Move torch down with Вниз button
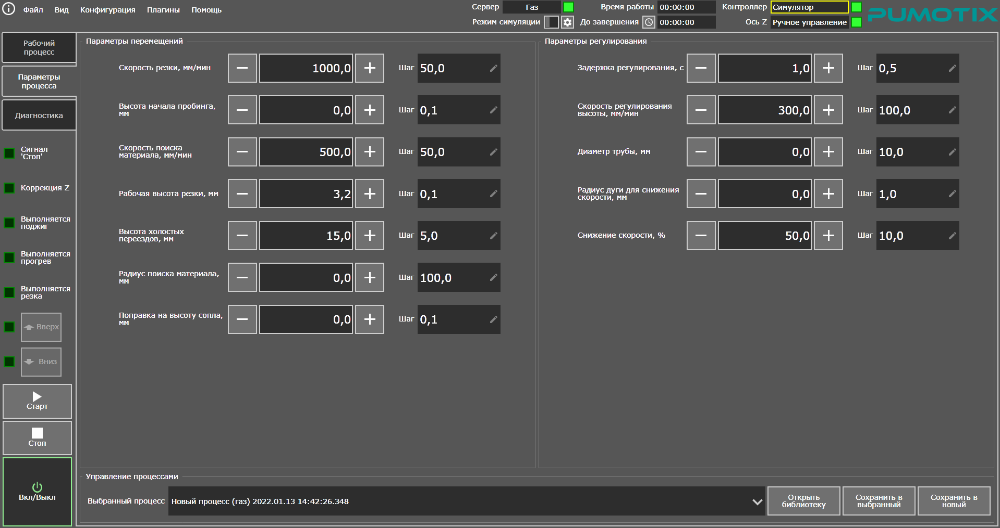This screenshot has height=528, width=1000. [x=41, y=362]
